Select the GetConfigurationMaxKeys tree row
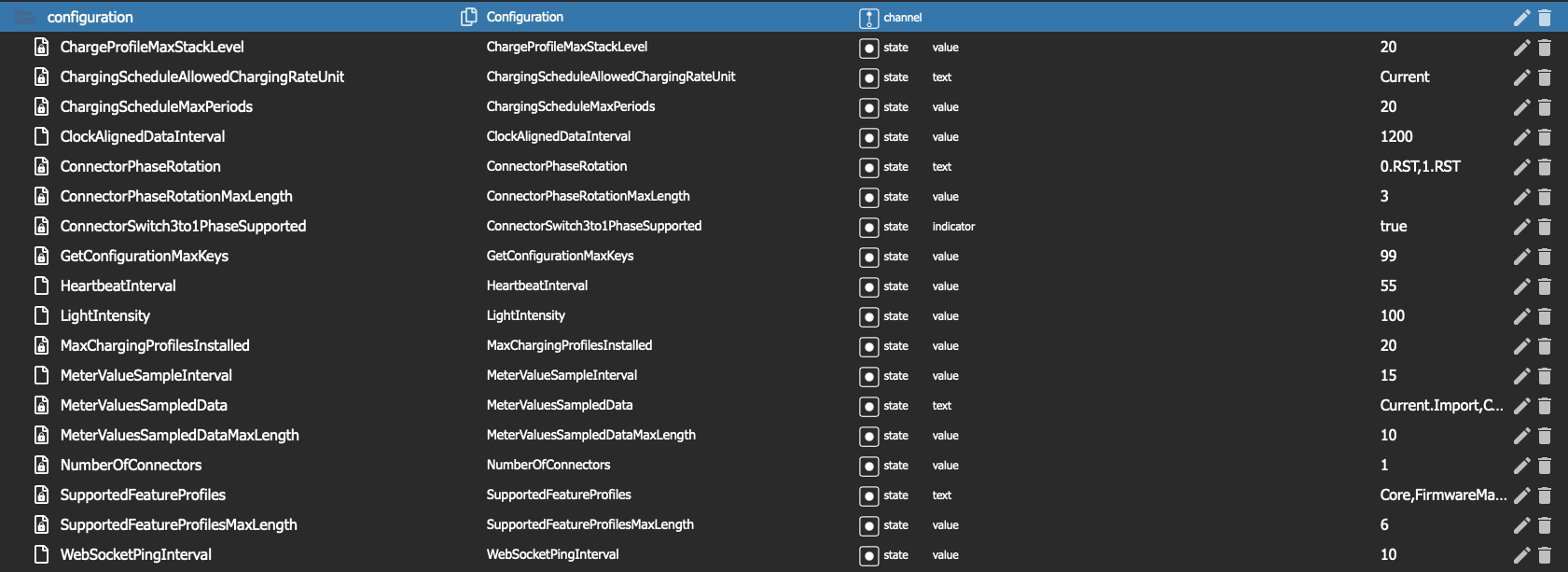The width and height of the screenshot is (1568, 572). click(x=784, y=256)
